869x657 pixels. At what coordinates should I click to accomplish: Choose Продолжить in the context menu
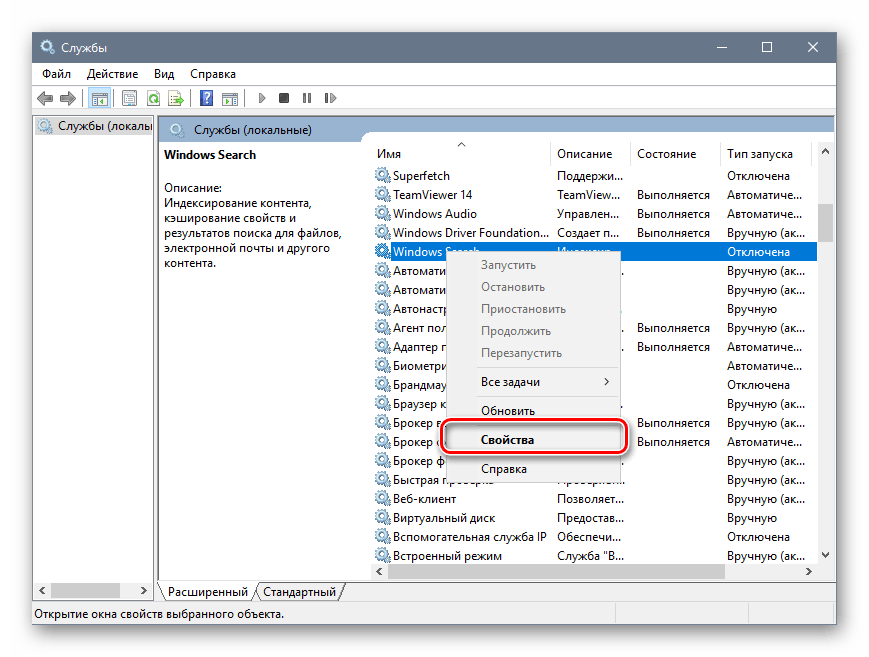(x=534, y=331)
